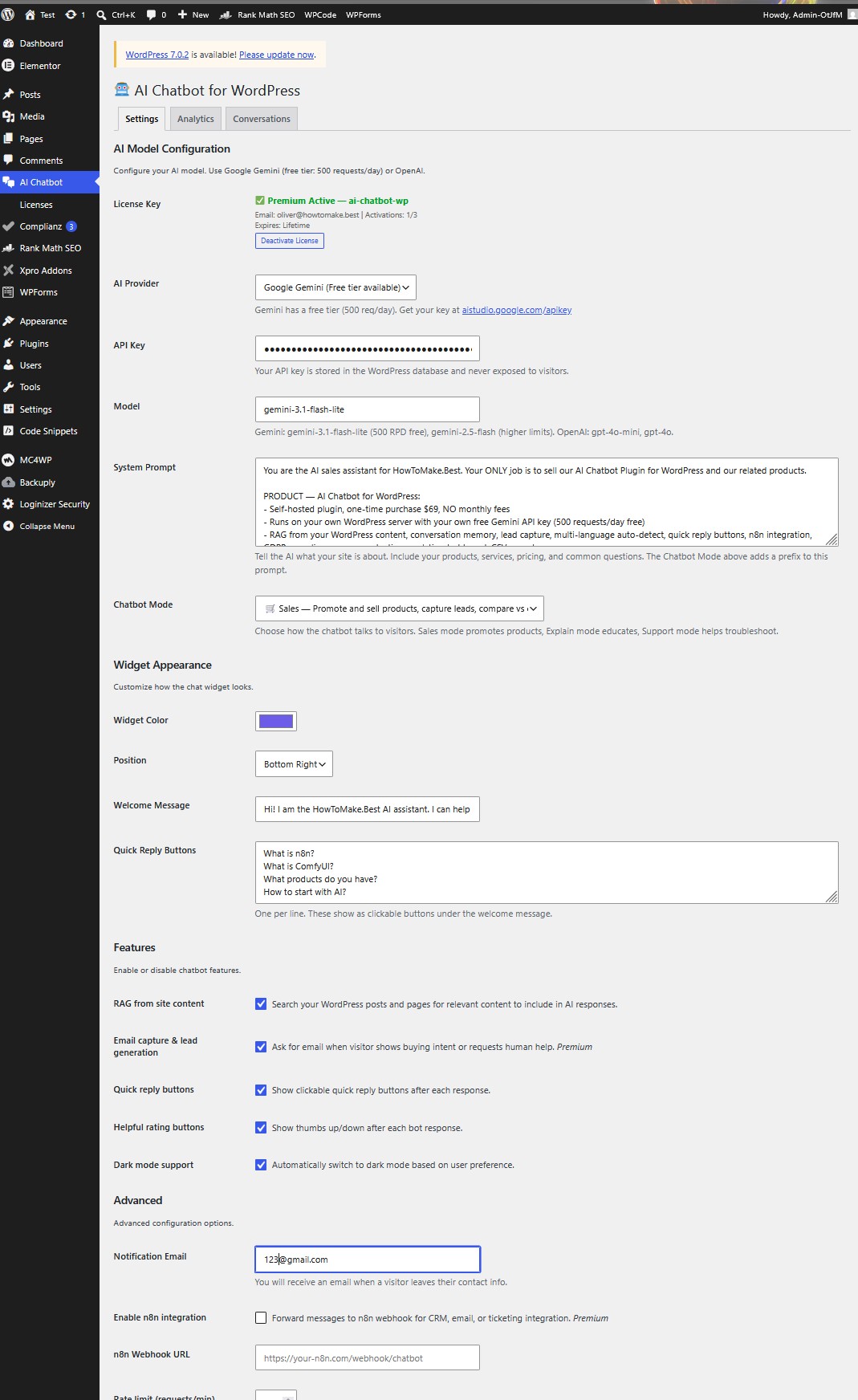Click the Ctrl+K search icon

pyautogui.click(x=102, y=14)
